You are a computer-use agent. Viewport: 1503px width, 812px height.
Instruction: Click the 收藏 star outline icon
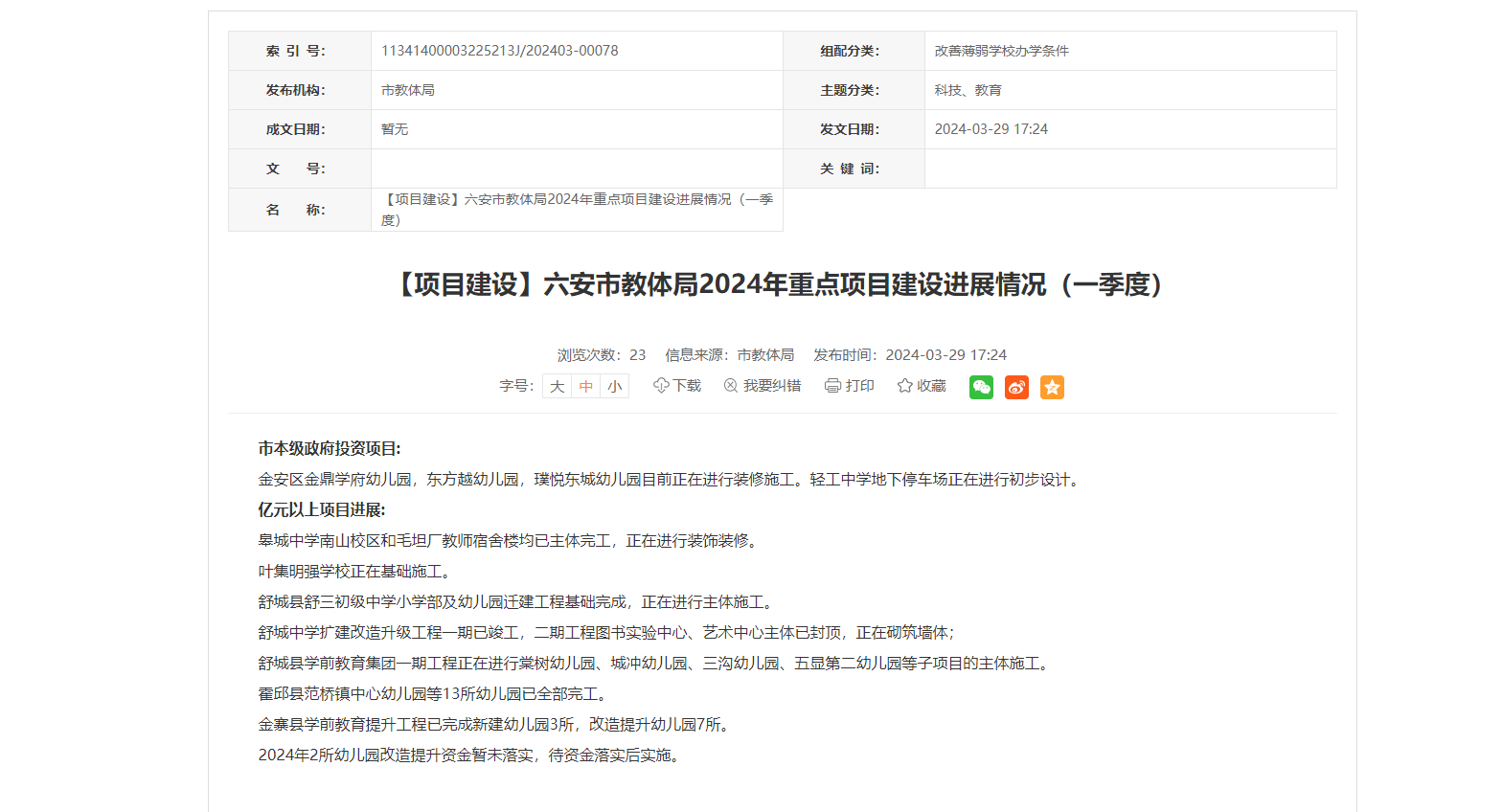tap(904, 386)
